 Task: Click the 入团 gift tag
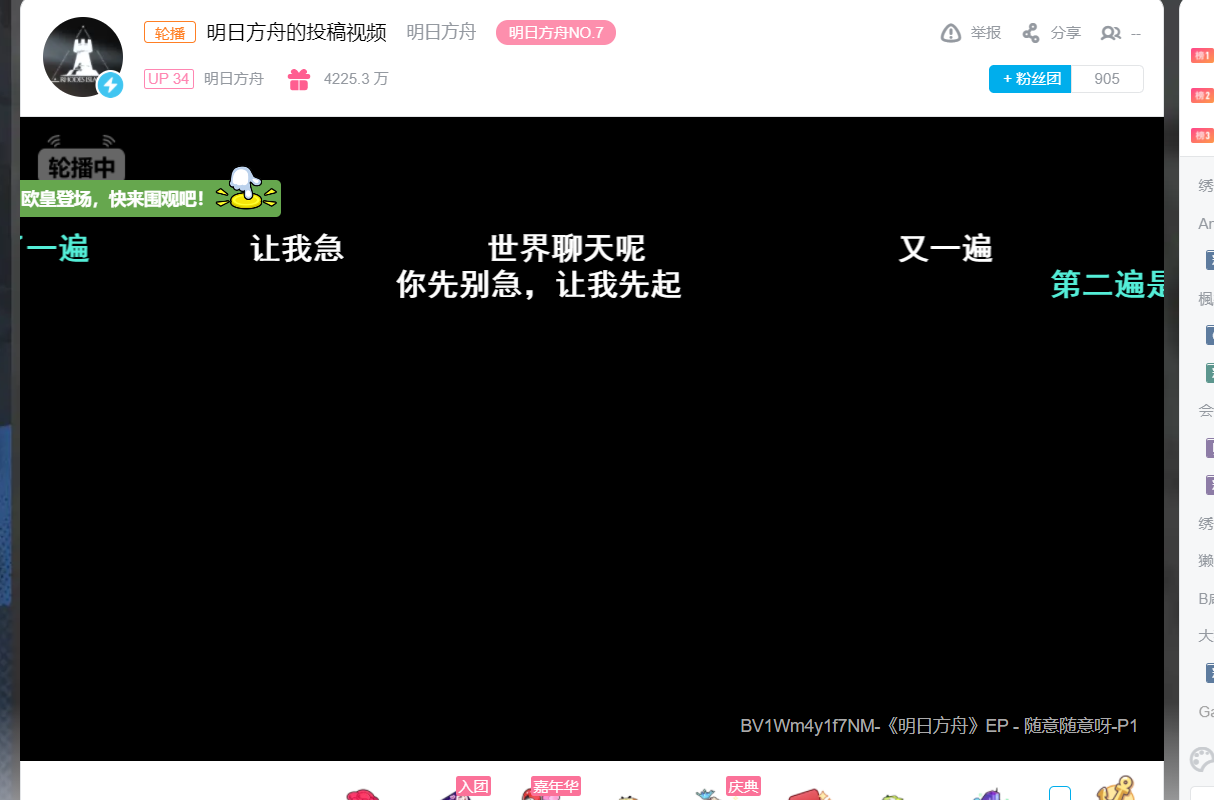coord(473,786)
